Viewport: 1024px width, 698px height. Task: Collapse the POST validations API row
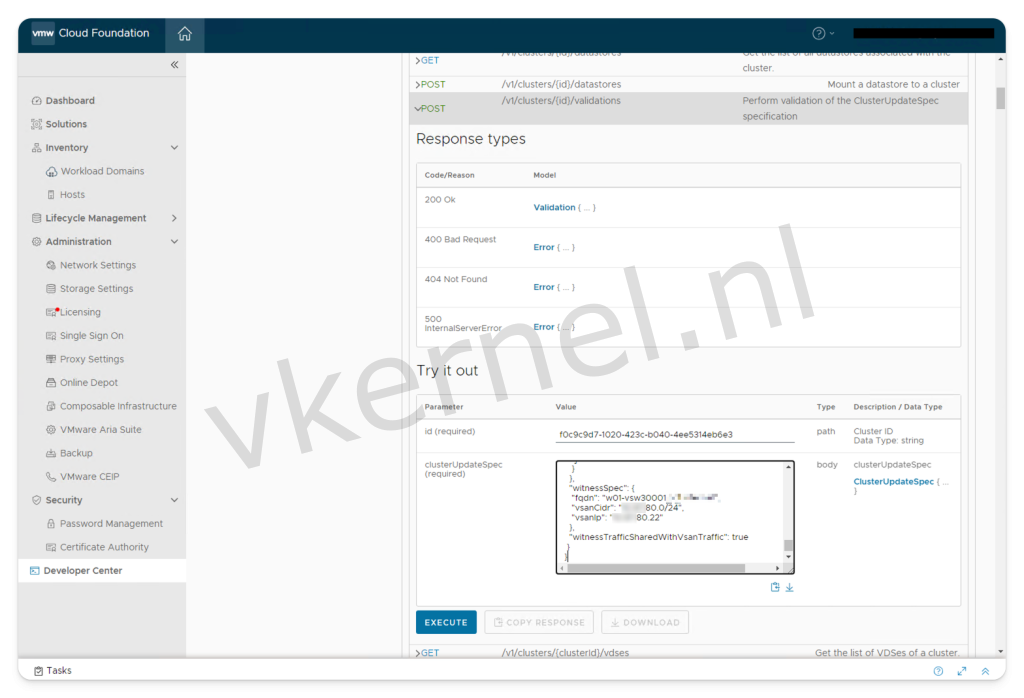pos(419,109)
